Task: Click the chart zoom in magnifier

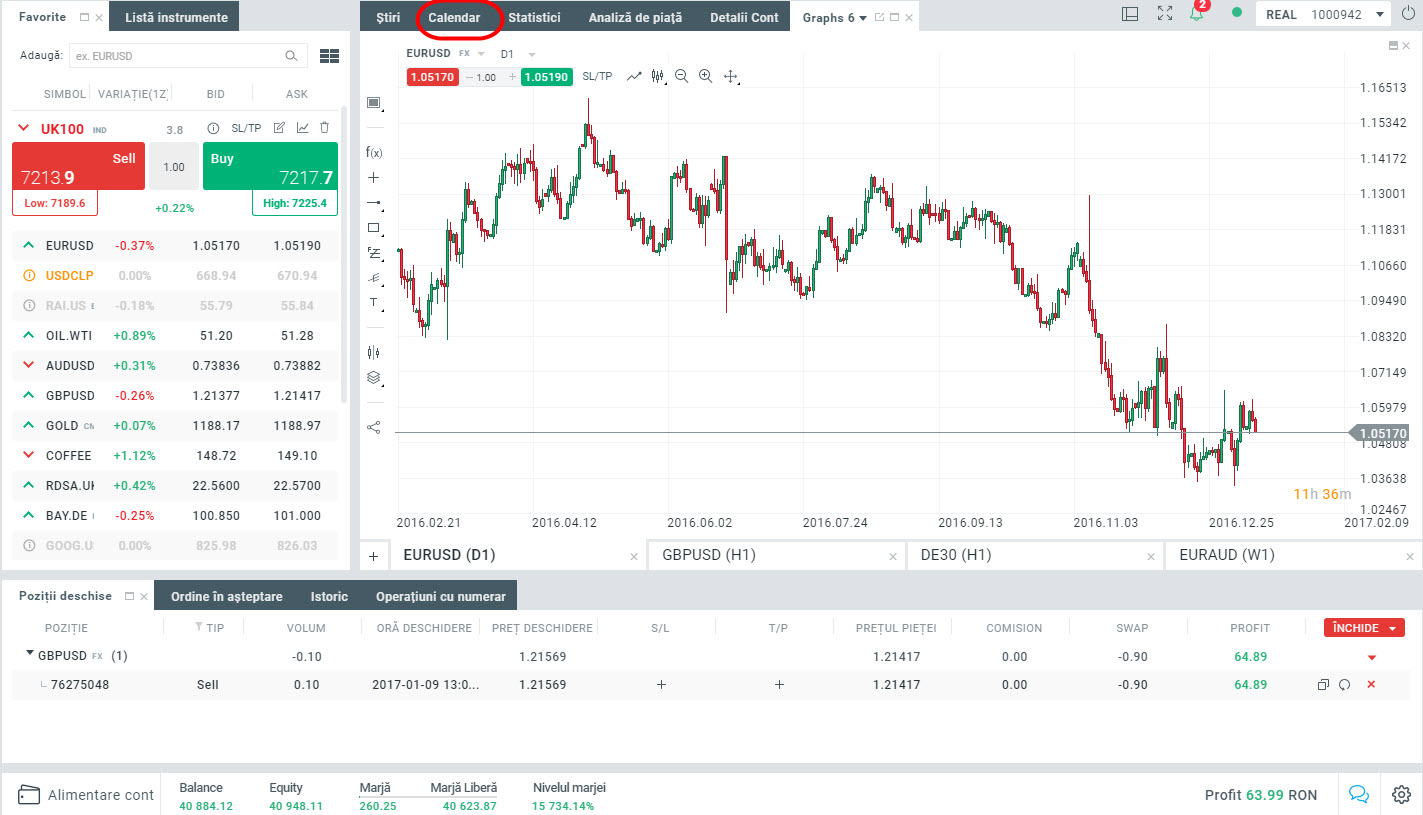Action: click(x=706, y=76)
